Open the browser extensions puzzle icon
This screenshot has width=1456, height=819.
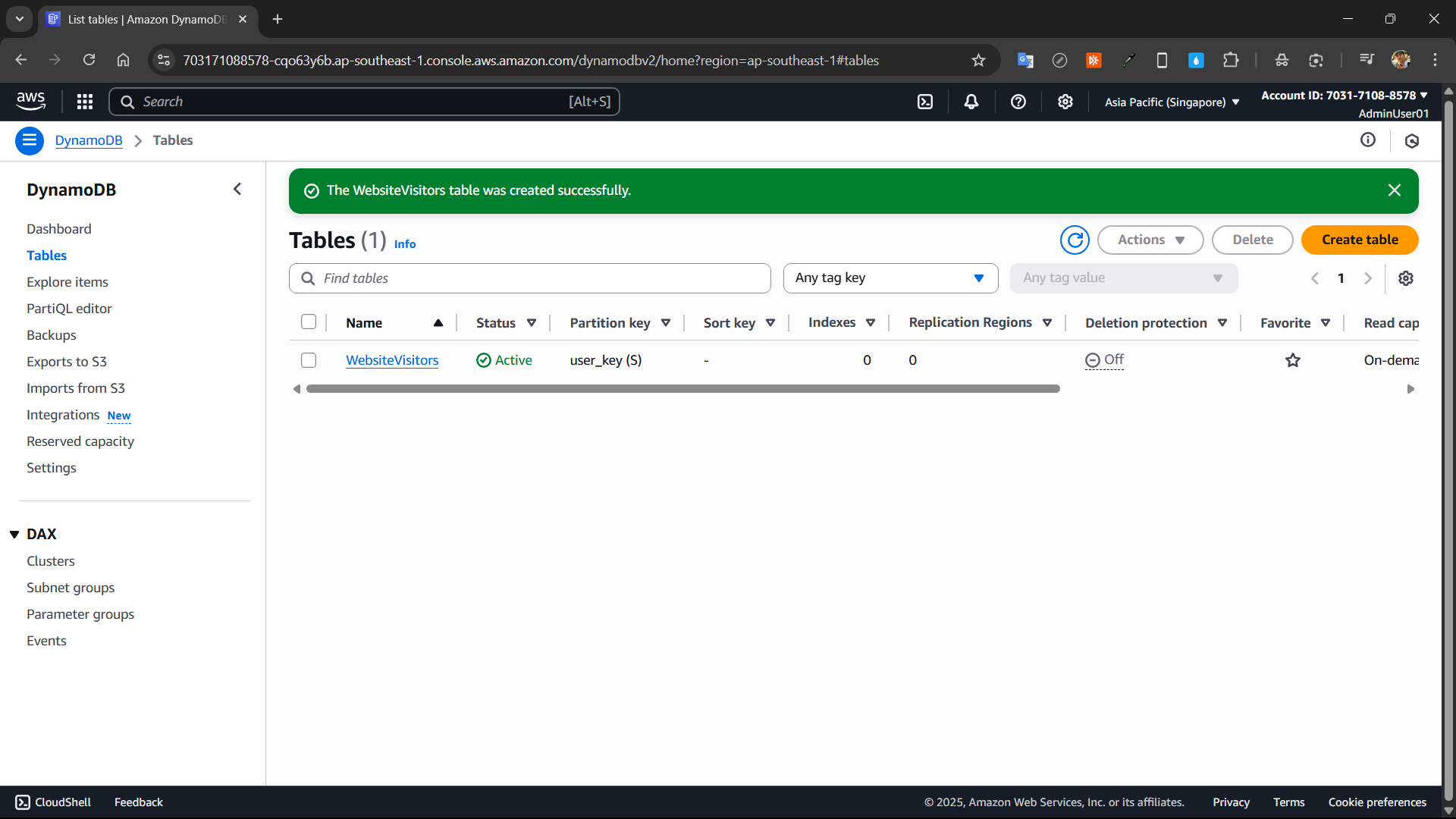(1231, 60)
